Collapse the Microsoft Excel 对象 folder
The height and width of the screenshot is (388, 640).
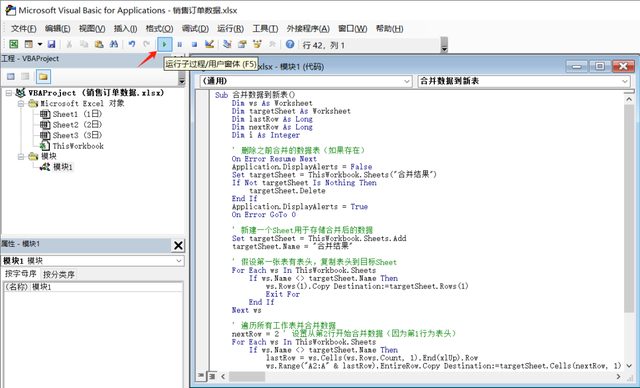21,104
